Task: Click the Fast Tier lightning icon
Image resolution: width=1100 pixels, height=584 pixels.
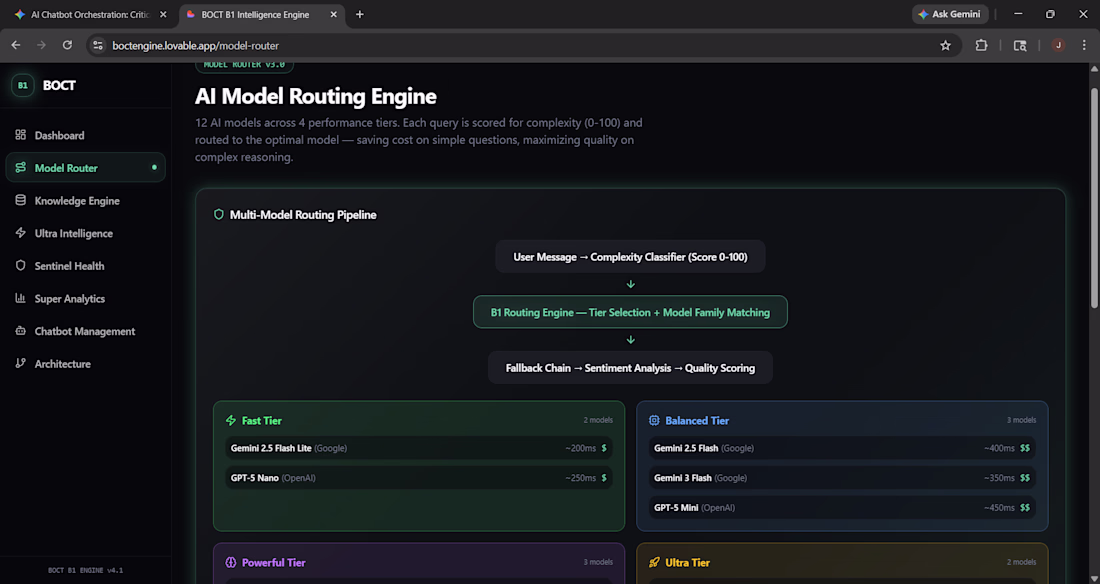Action: coord(231,420)
